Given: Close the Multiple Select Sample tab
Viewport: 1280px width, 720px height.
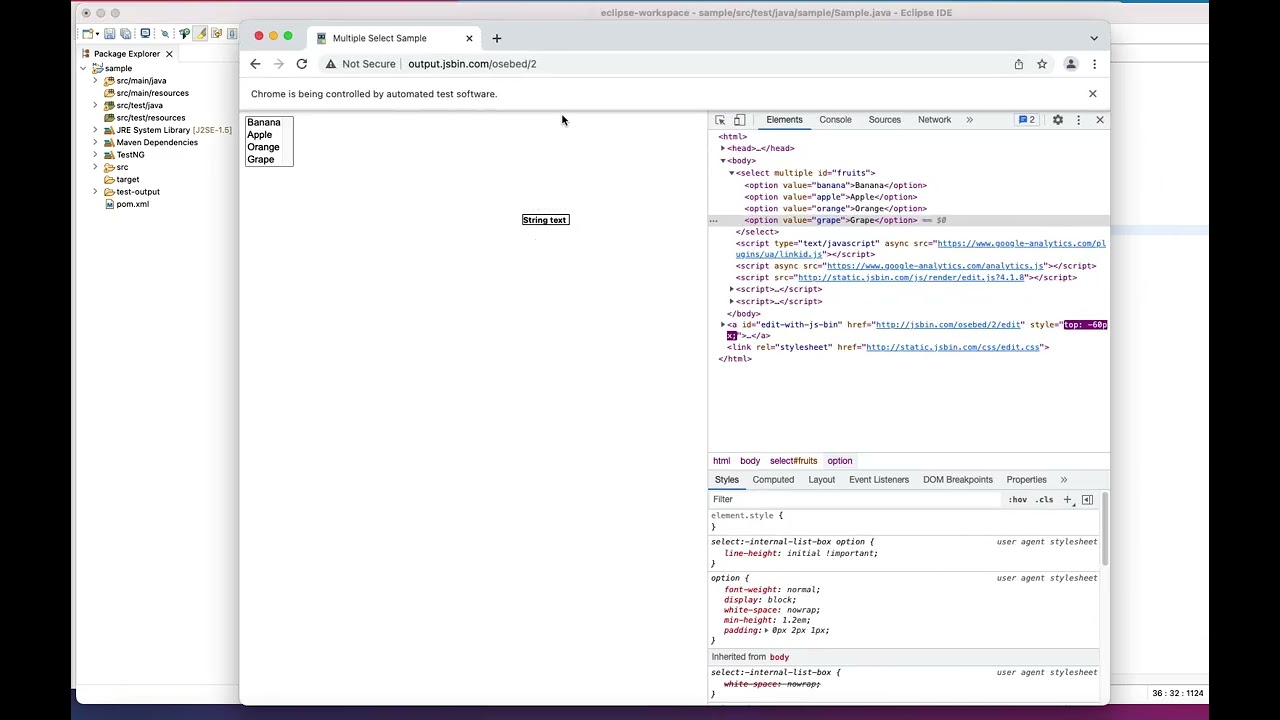Looking at the screenshot, I should pyautogui.click(x=469, y=38).
